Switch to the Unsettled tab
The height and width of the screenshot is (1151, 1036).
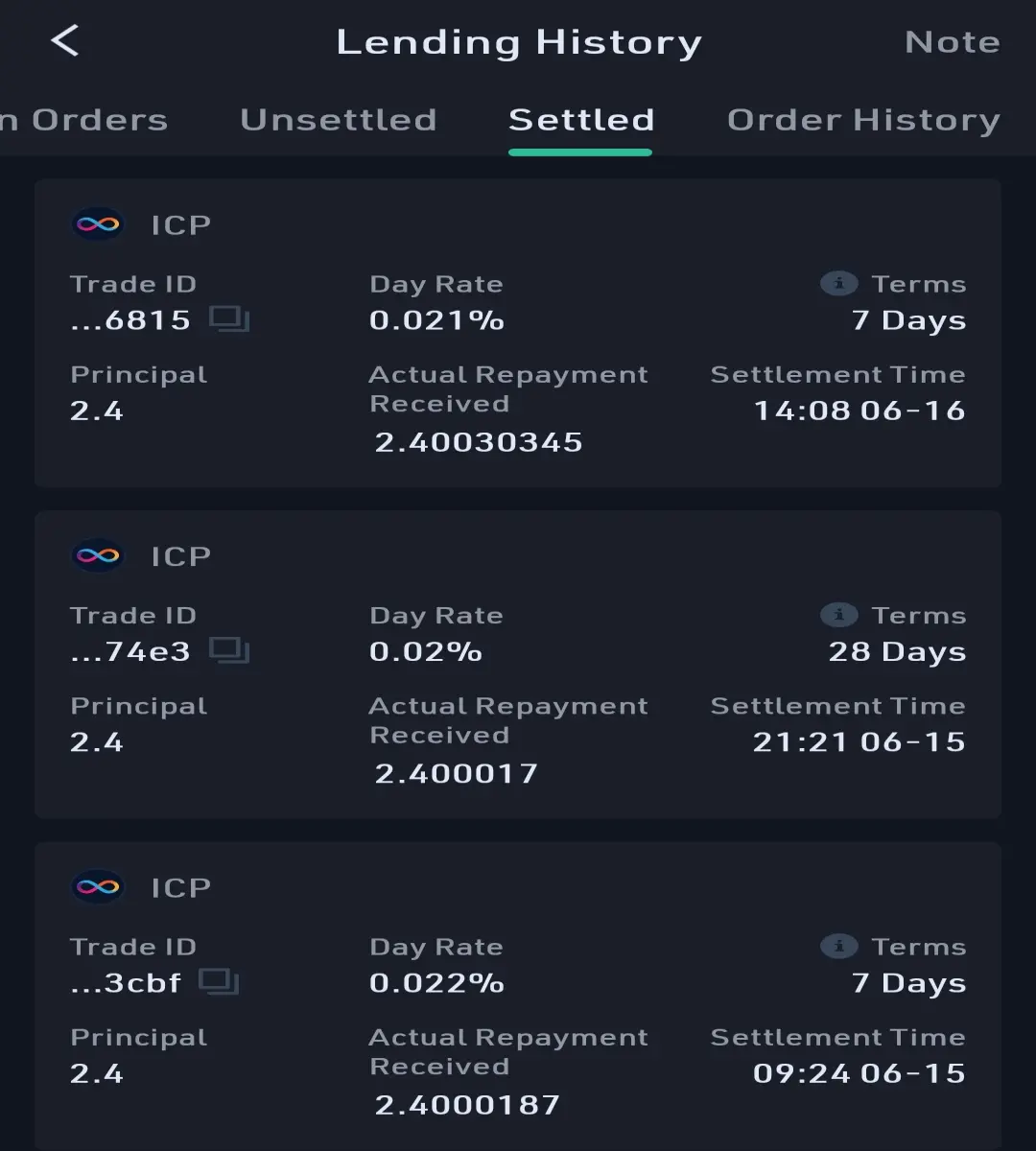click(338, 120)
